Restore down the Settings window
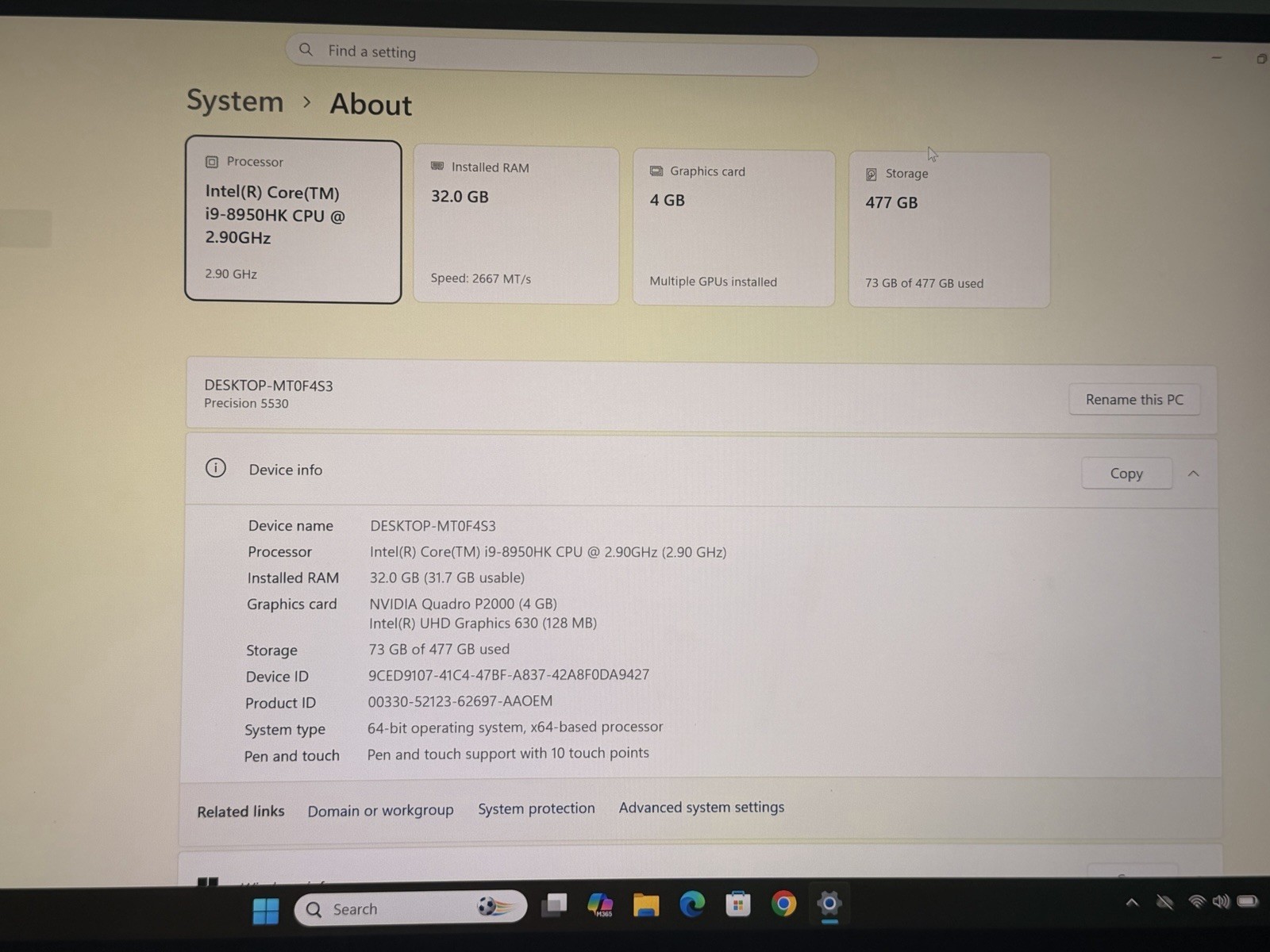The image size is (1270, 952). tap(1261, 59)
